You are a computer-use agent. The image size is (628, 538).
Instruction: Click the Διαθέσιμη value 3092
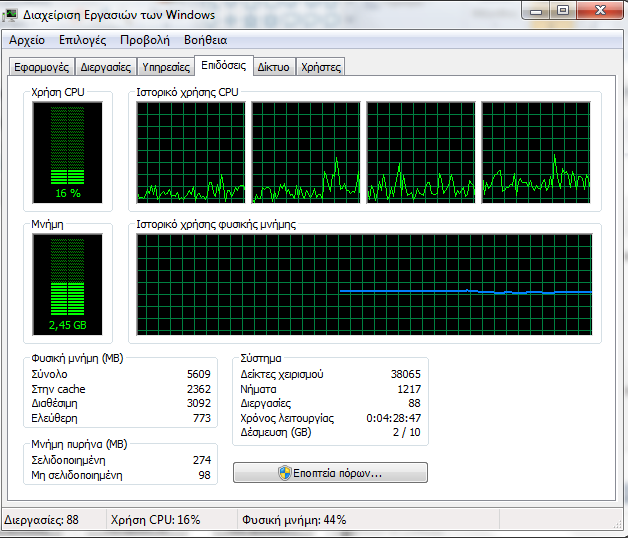pyautogui.click(x=199, y=403)
